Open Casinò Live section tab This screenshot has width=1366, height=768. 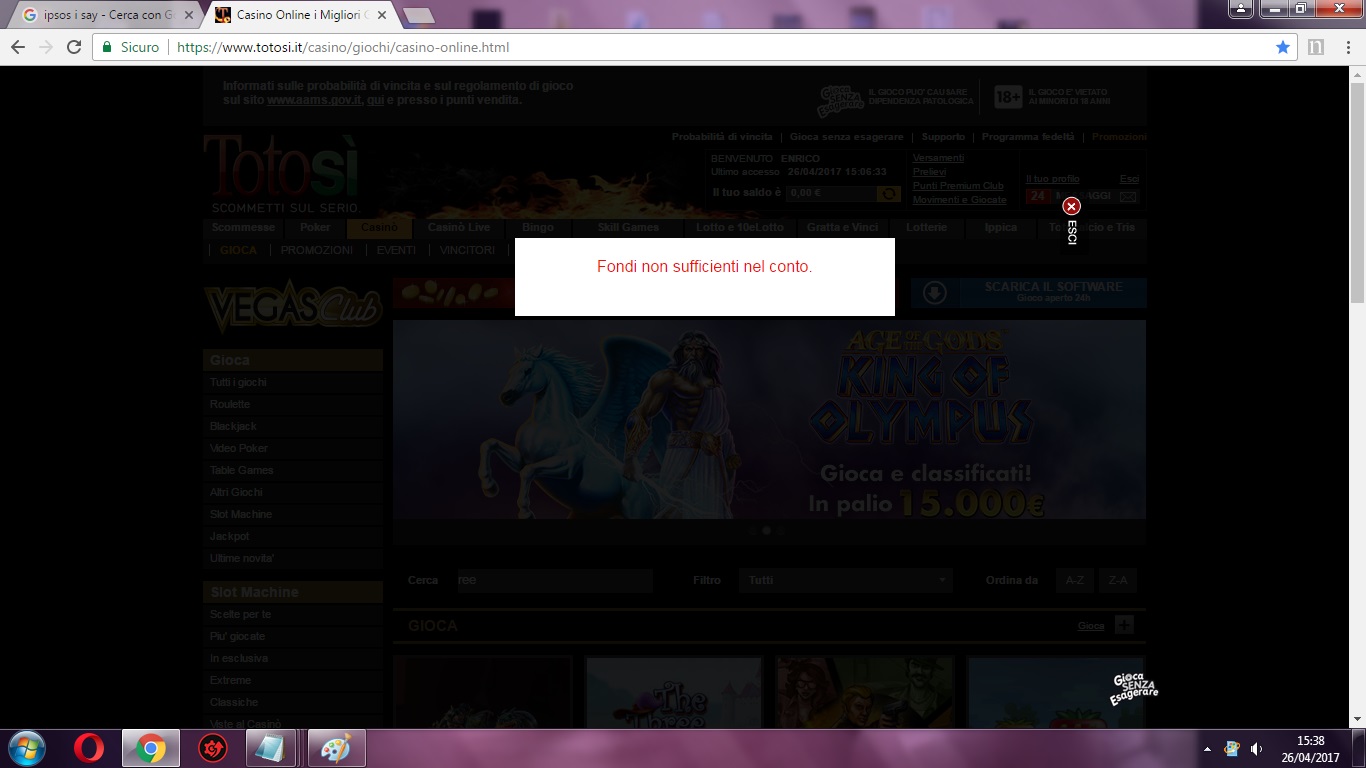[459, 227]
